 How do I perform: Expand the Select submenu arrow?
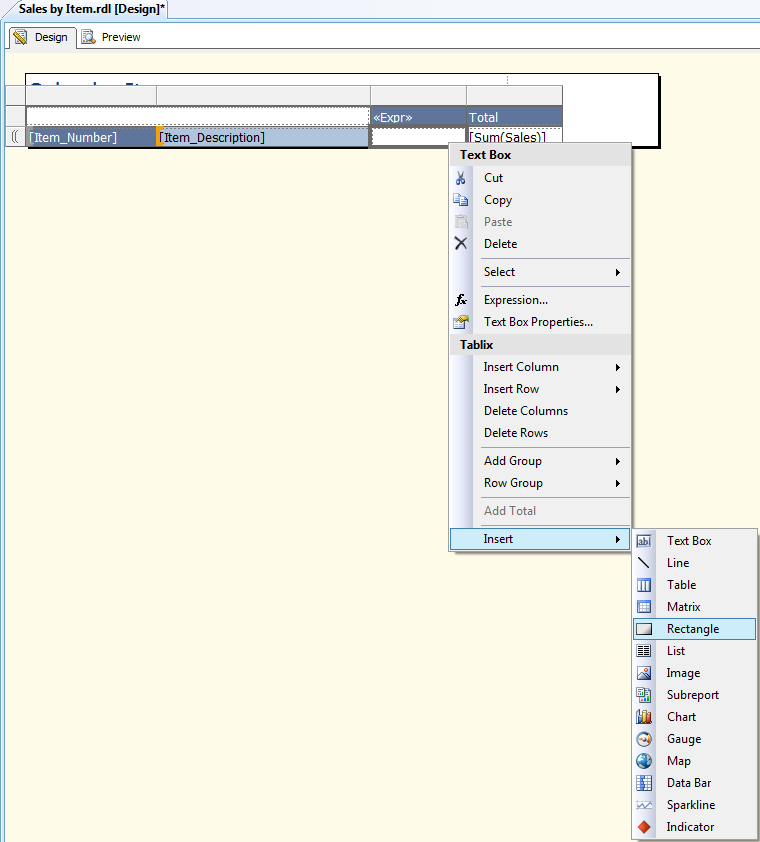(x=617, y=272)
